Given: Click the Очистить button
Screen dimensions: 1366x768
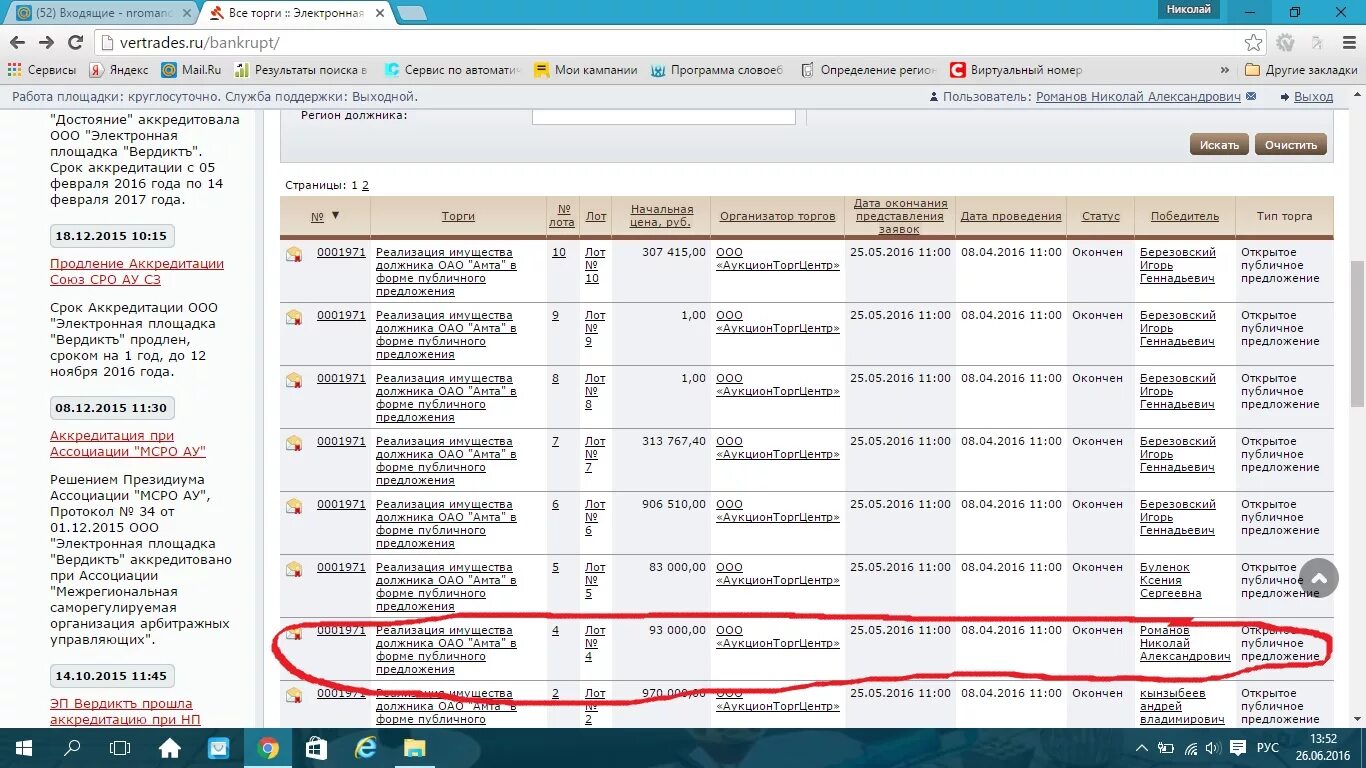Looking at the screenshot, I should pos(1291,144).
